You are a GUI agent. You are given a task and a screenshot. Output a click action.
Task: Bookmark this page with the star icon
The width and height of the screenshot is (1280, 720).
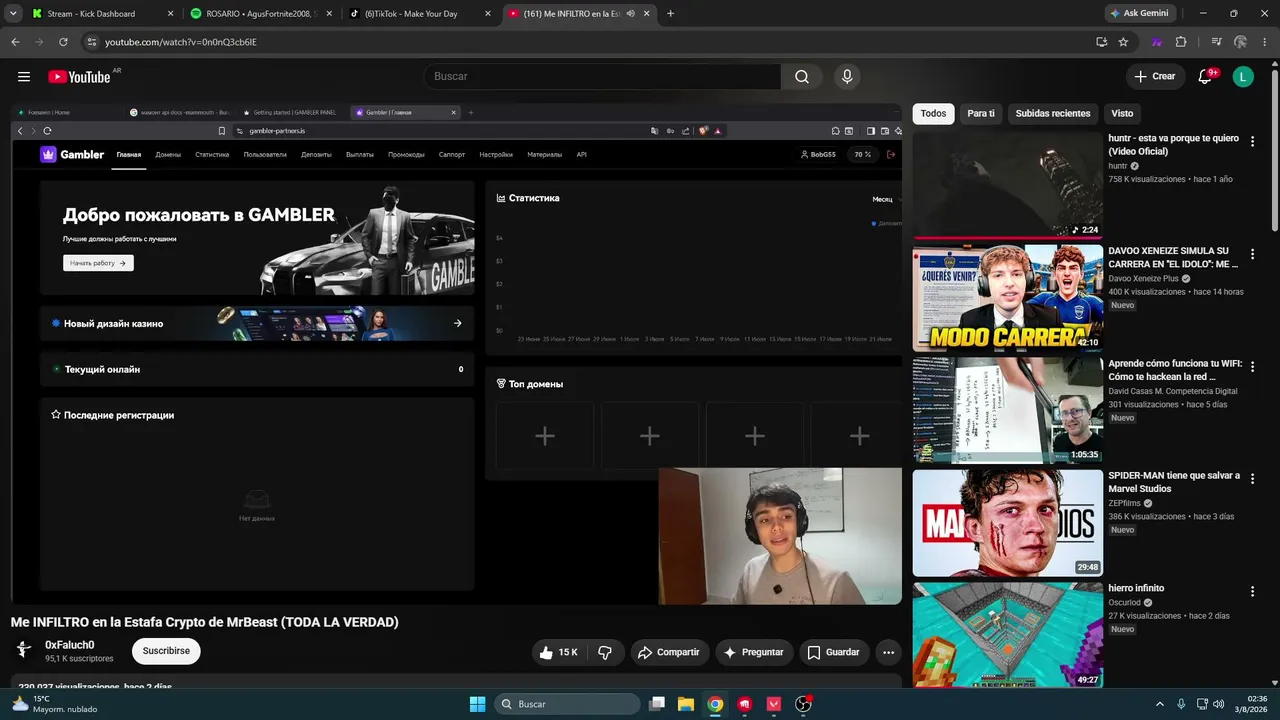[1123, 42]
